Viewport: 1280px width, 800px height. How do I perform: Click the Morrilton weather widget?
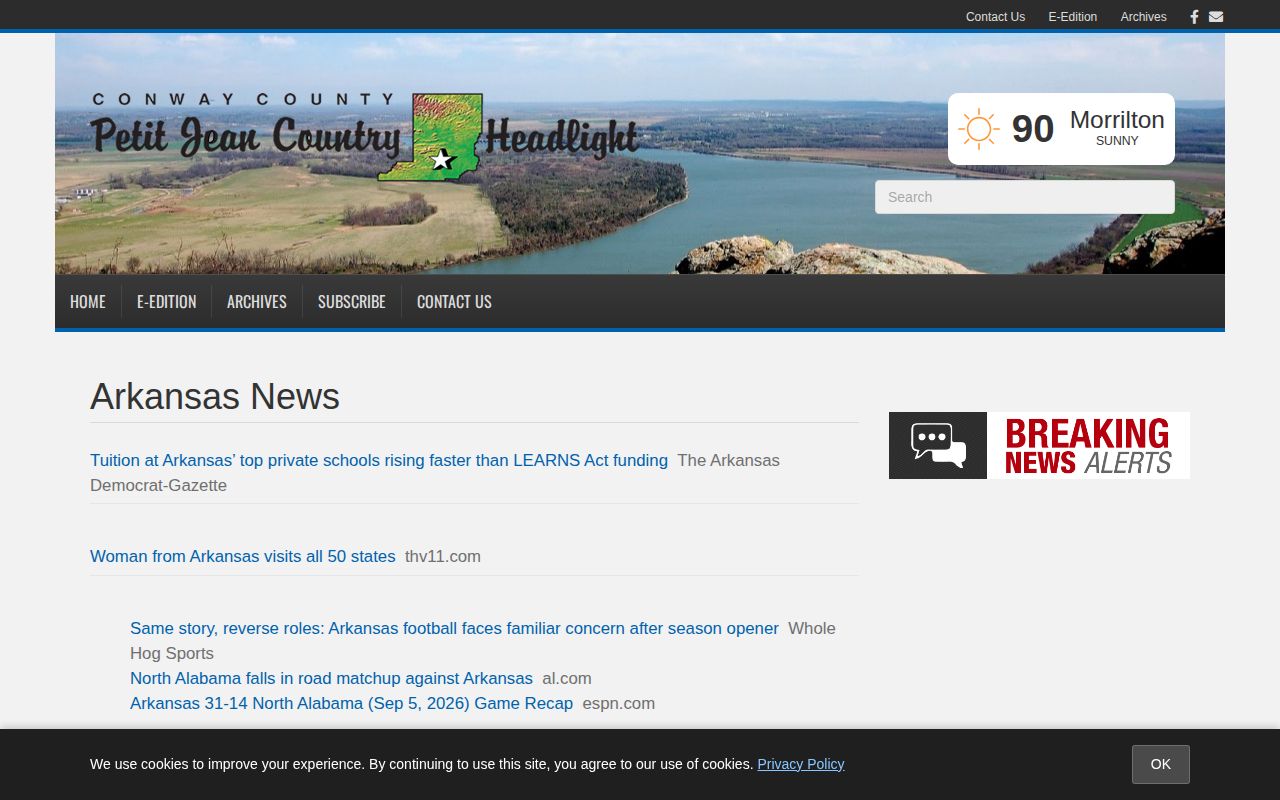(1061, 129)
